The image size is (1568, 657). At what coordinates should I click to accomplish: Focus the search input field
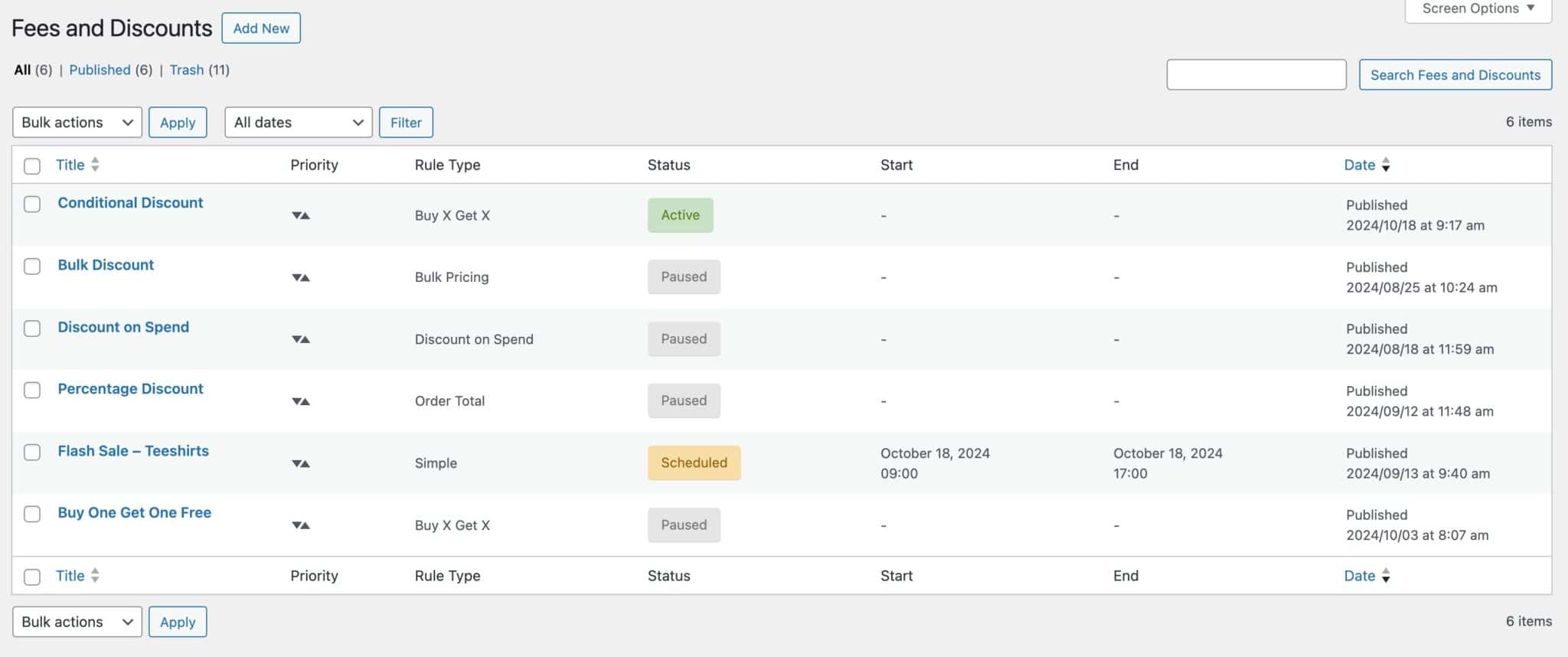1256,75
